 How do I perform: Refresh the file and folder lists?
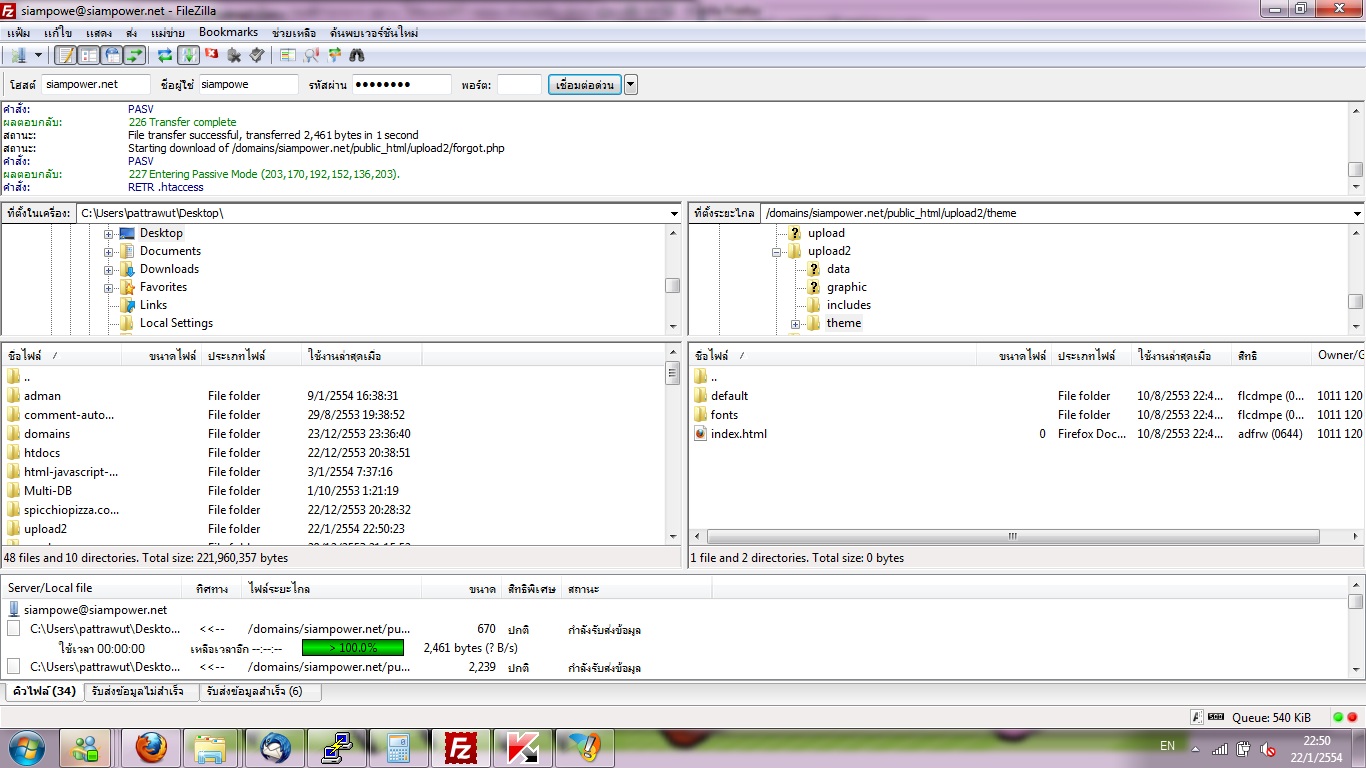point(166,55)
